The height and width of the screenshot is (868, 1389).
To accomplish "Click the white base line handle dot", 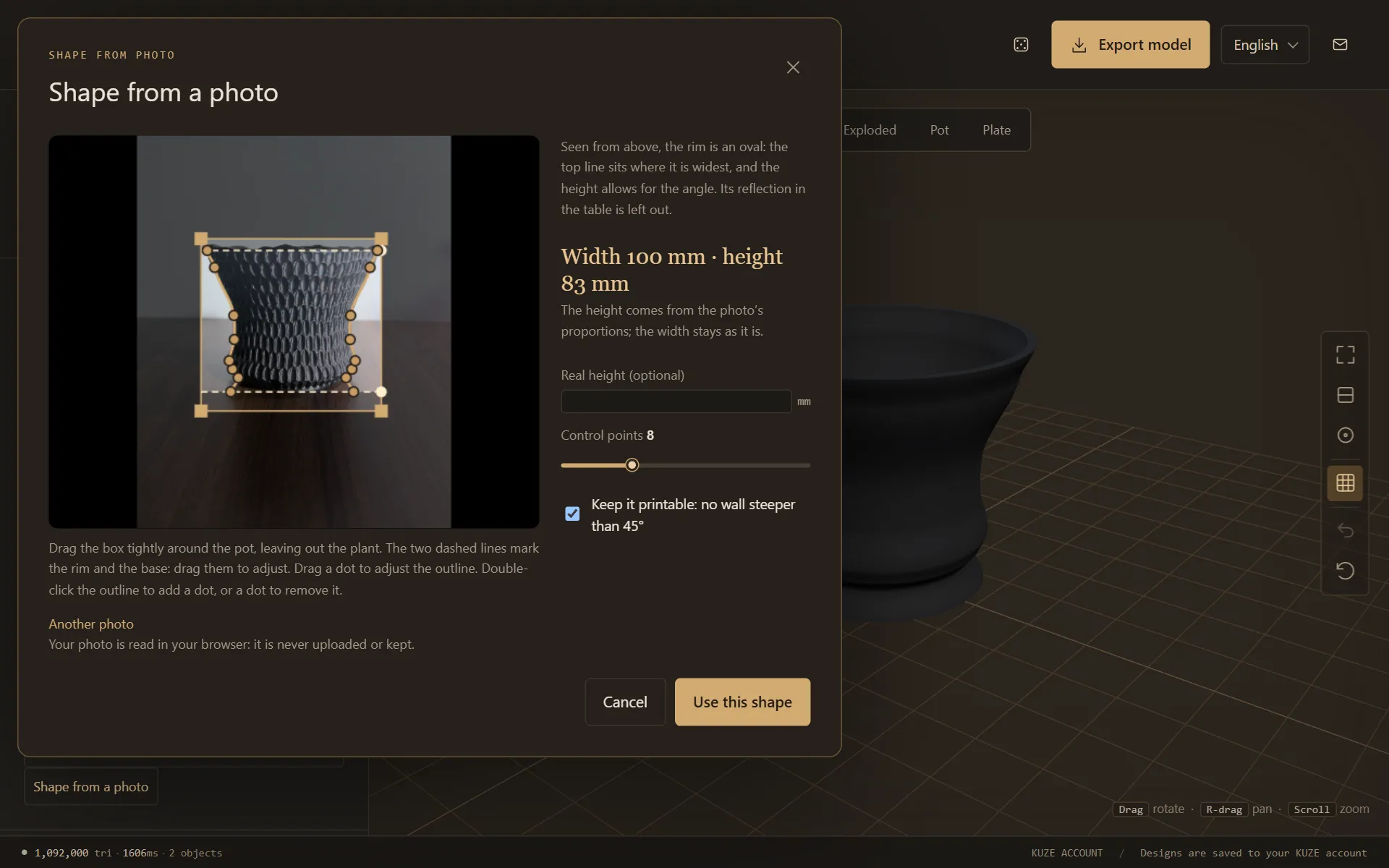I will (381, 392).
